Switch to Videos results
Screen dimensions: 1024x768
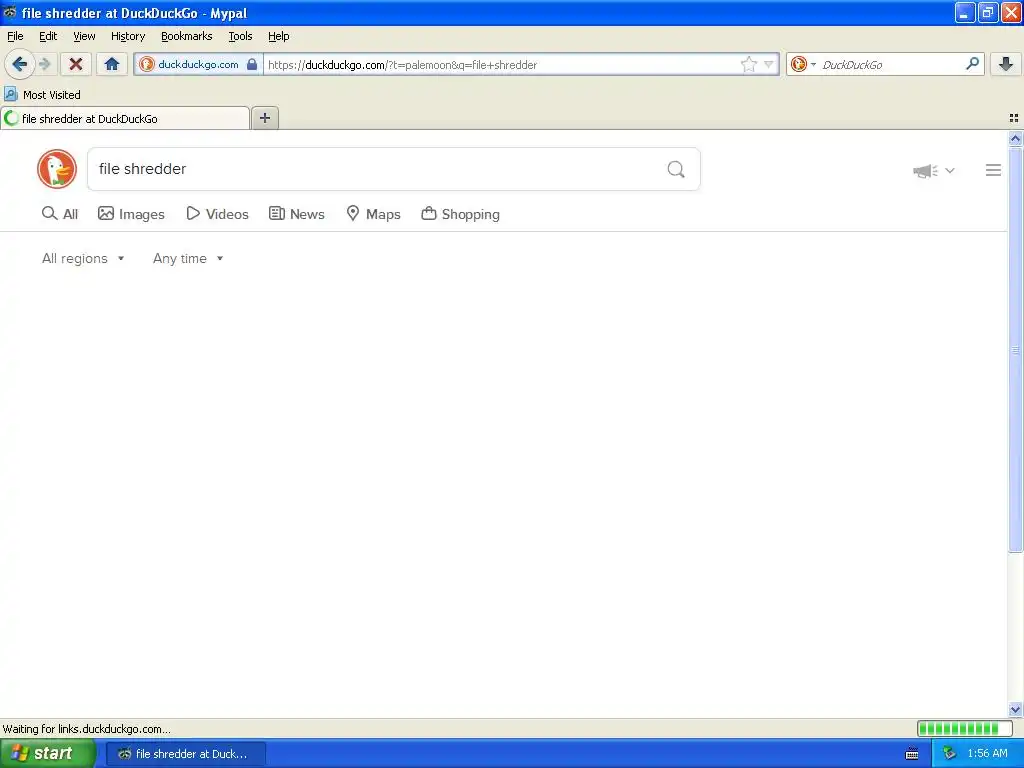pos(217,214)
